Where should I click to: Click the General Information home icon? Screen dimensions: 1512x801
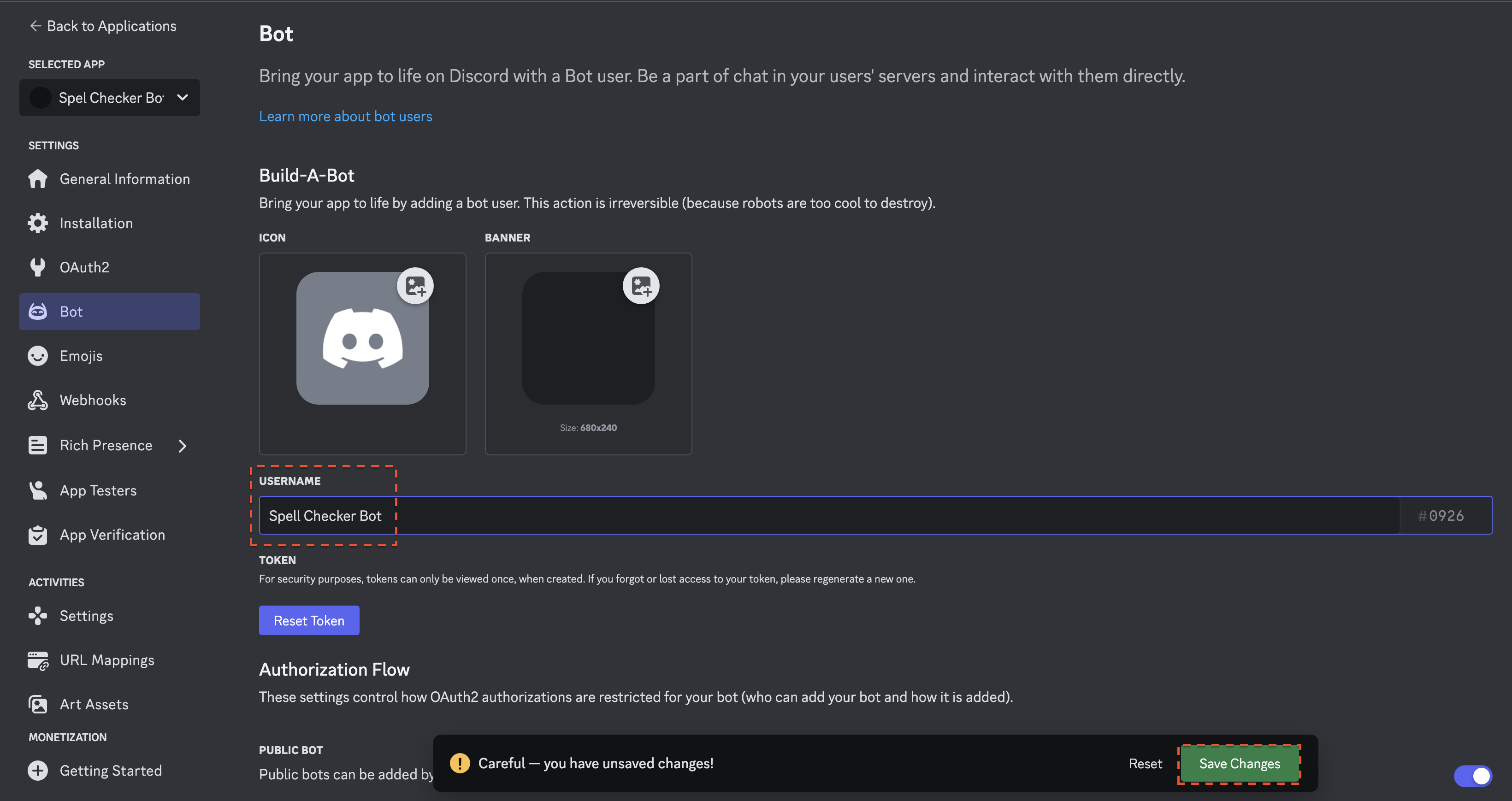[37, 179]
